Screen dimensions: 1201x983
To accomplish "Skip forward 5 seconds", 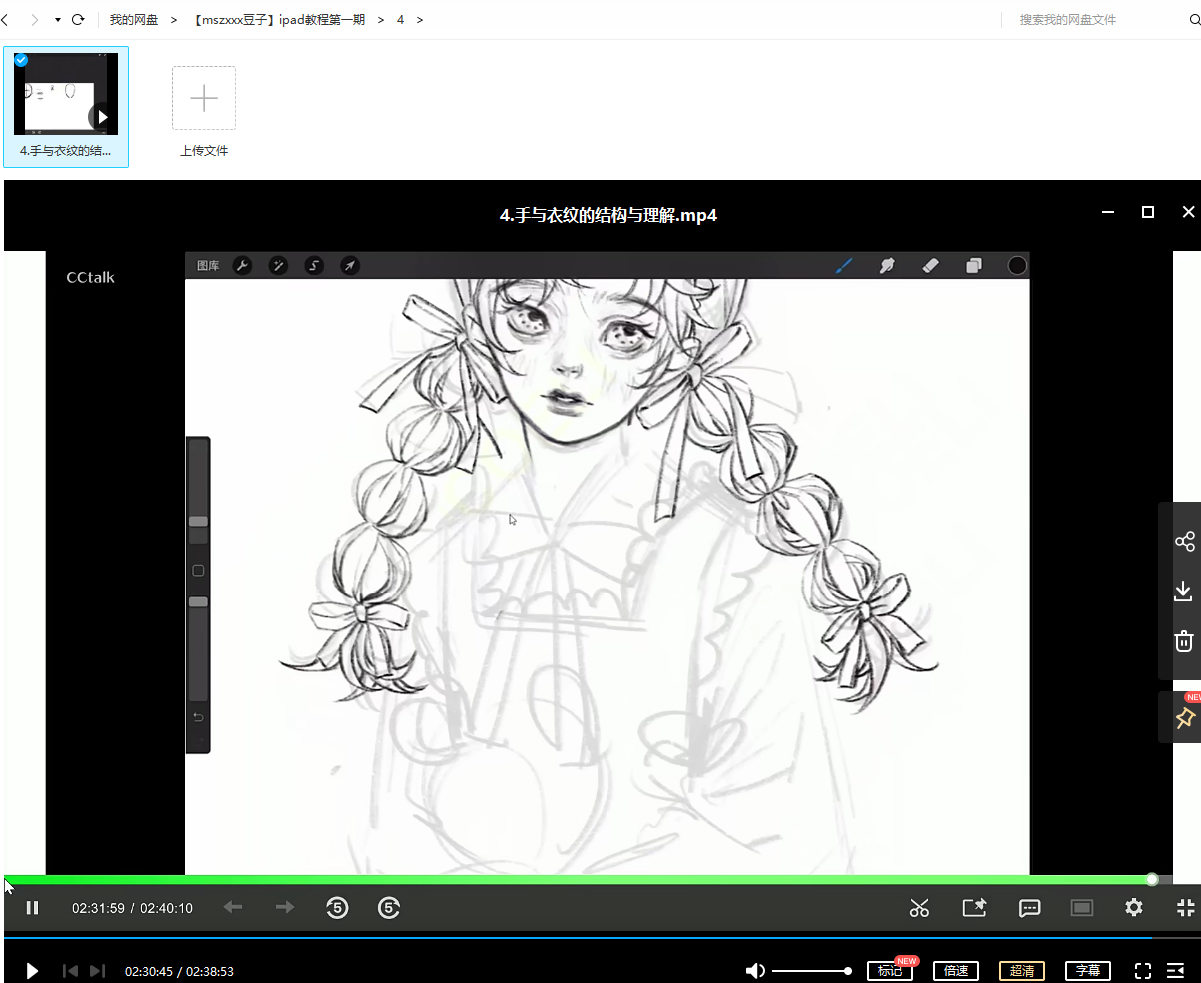I will point(389,908).
